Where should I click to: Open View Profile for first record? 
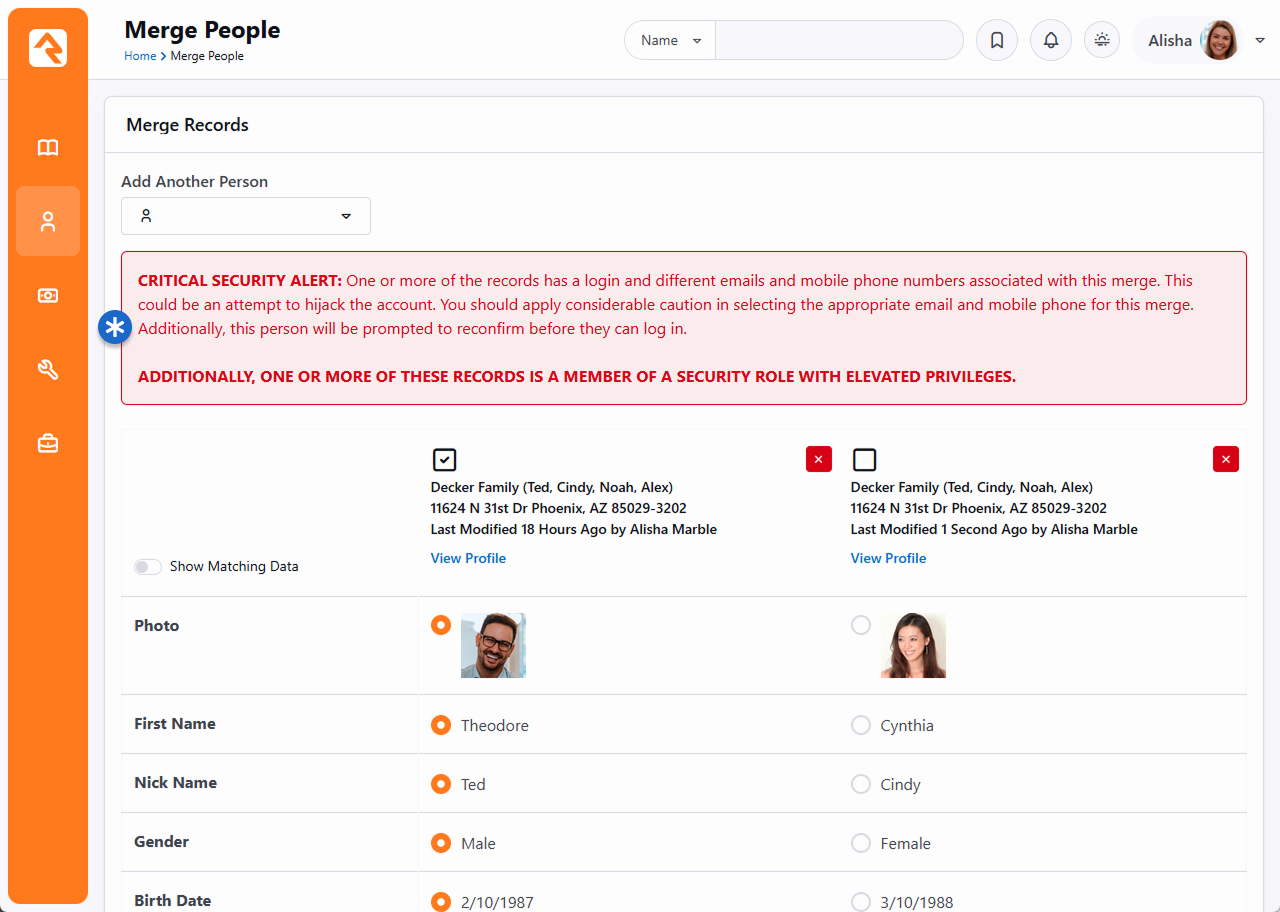(468, 558)
